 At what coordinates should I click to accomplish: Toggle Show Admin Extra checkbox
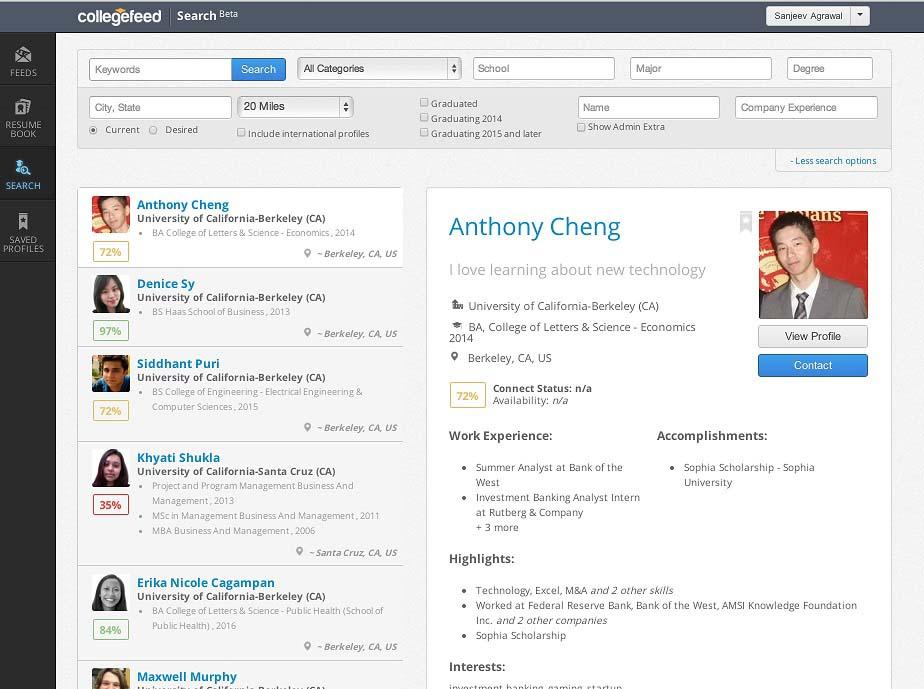[581, 127]
